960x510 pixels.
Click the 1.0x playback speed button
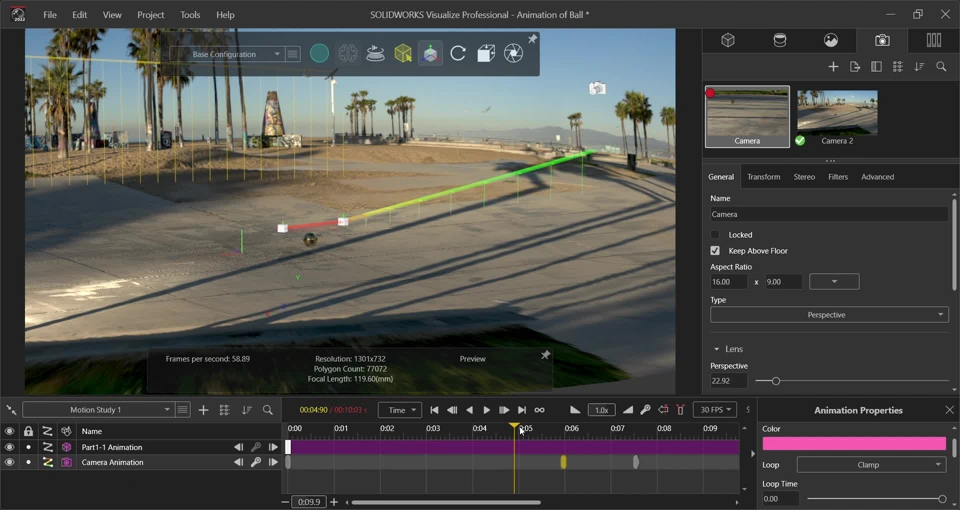pyautogui.click(x=601, y=410)
